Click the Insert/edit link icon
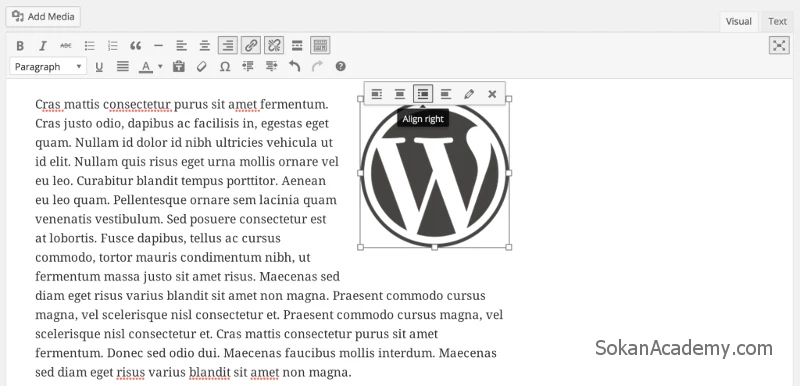 click(251, 45)
